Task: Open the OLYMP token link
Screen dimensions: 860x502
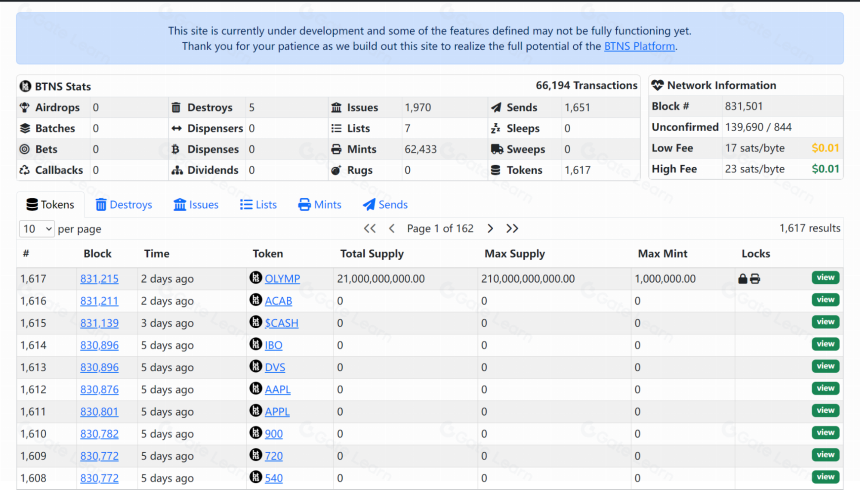Action: [x=282, y=279]
